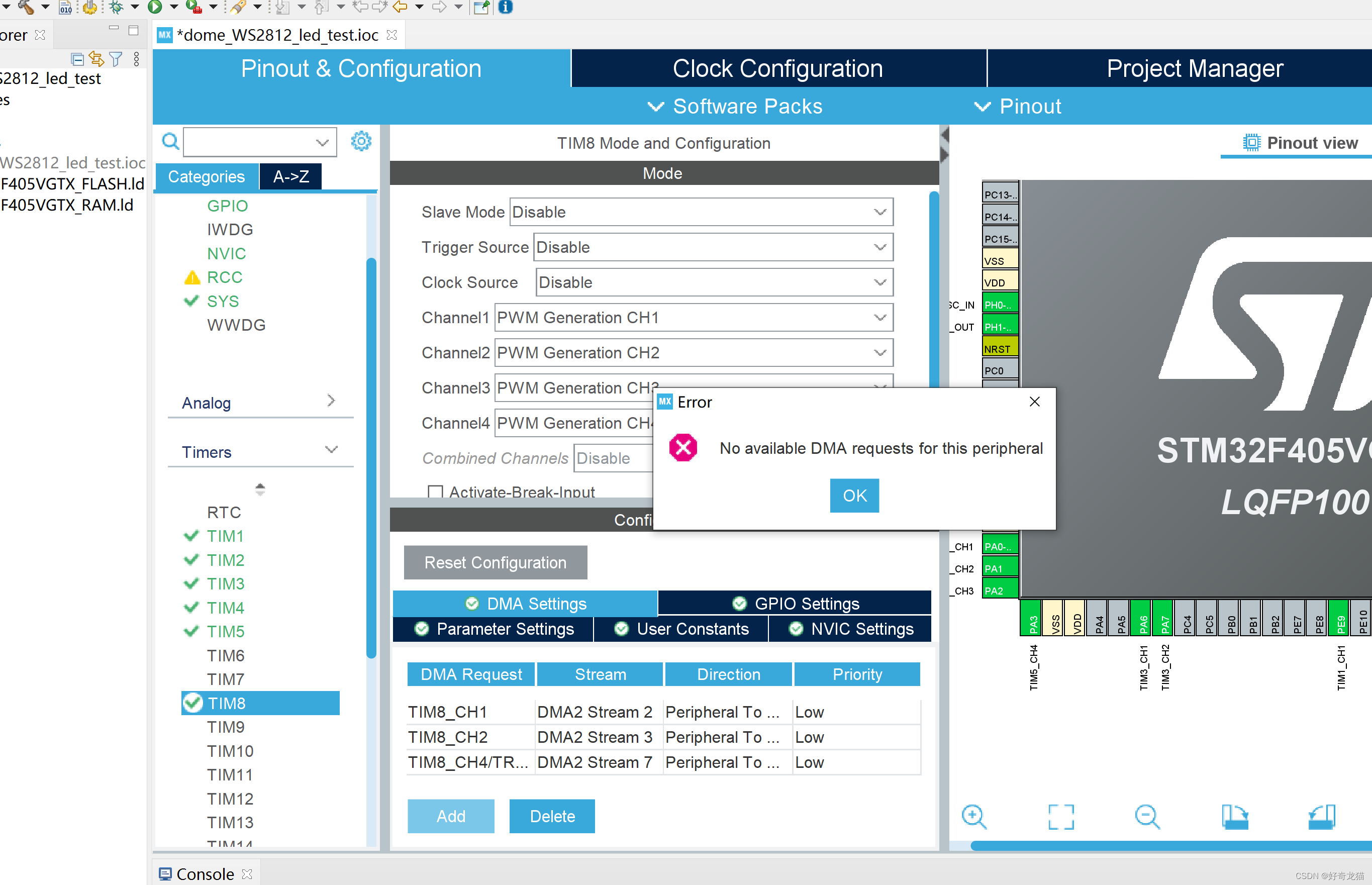This screenshot has height=885, width=1372.
Task: Click the search/filter icon in categories
Action: (x=168, y=140)
